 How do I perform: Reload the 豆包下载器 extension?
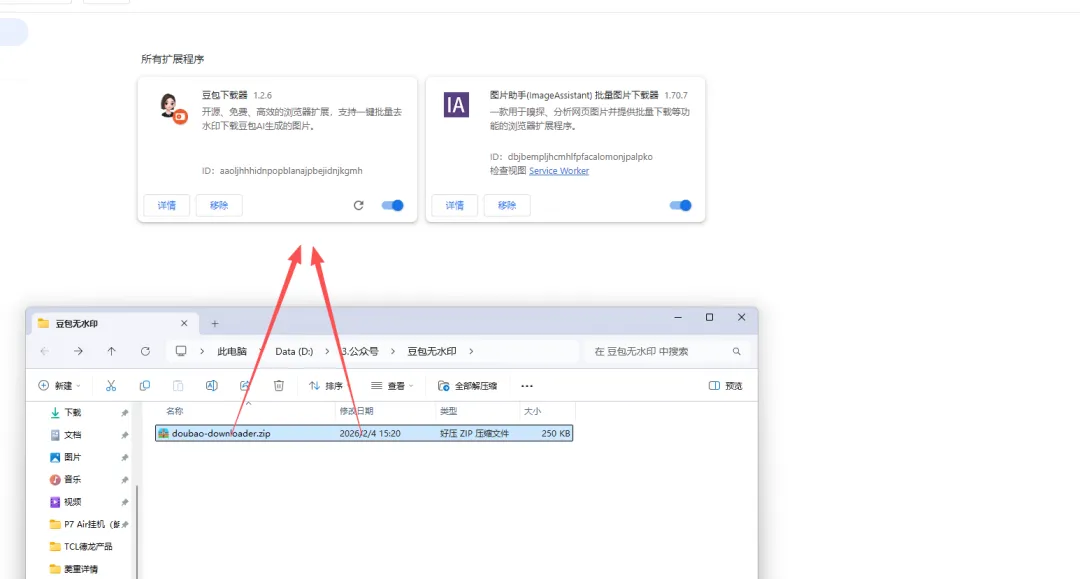point(358,205)
